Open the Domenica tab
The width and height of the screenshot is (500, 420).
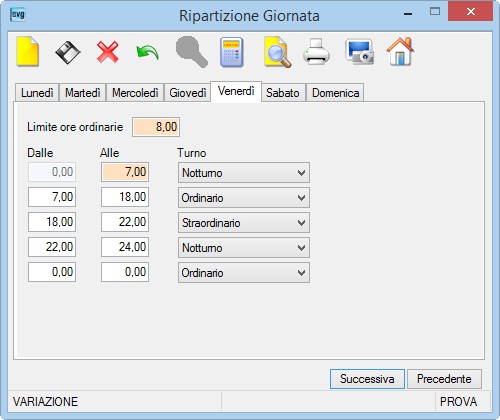(x=335, y=93)
